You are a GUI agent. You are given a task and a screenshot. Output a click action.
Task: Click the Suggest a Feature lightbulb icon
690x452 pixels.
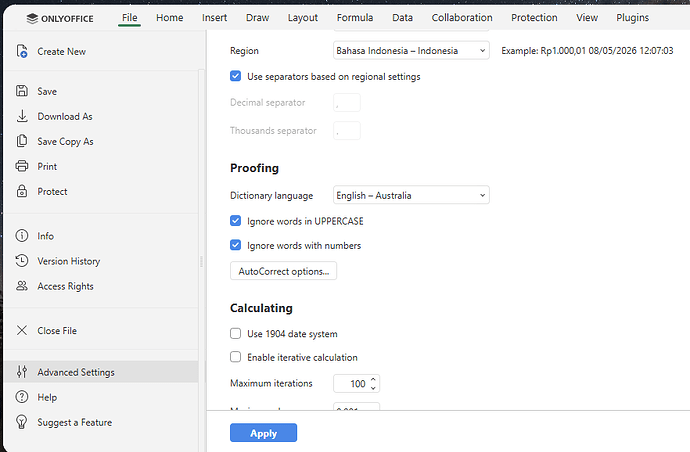click(x=22, y=422)
